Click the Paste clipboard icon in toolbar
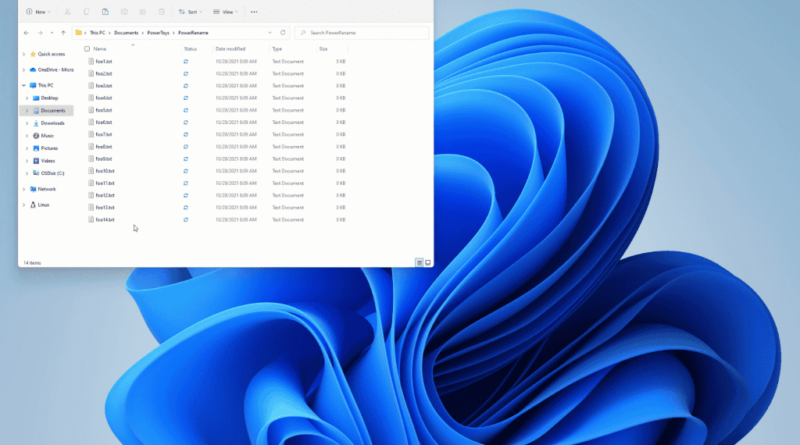Screen dimensions: 800x445 [x=105, y=12]
